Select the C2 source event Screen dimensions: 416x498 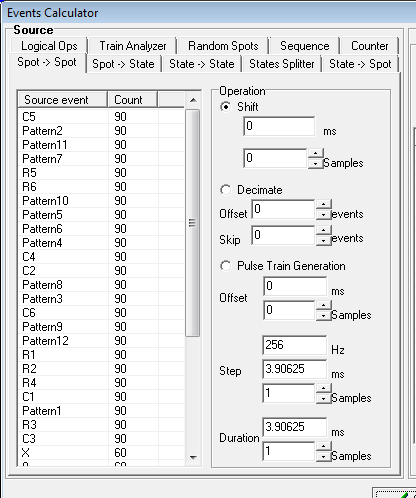click(101, 271)
